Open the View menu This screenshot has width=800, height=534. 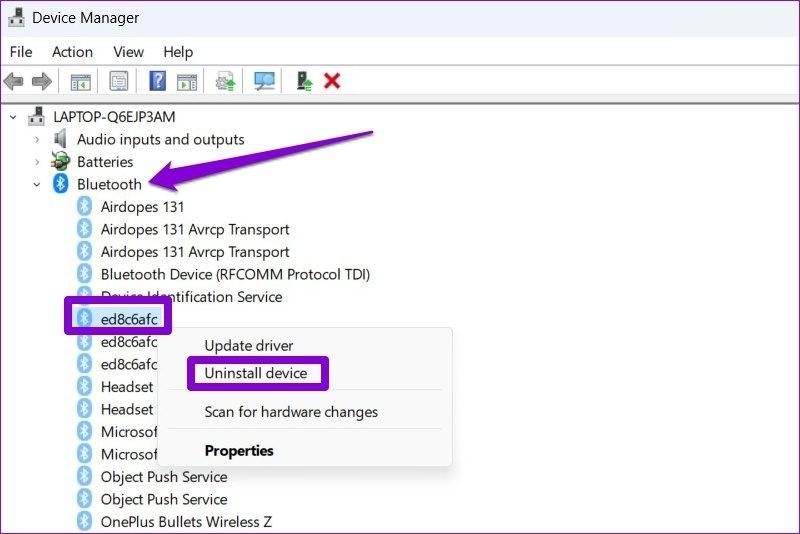pos(128,51)
